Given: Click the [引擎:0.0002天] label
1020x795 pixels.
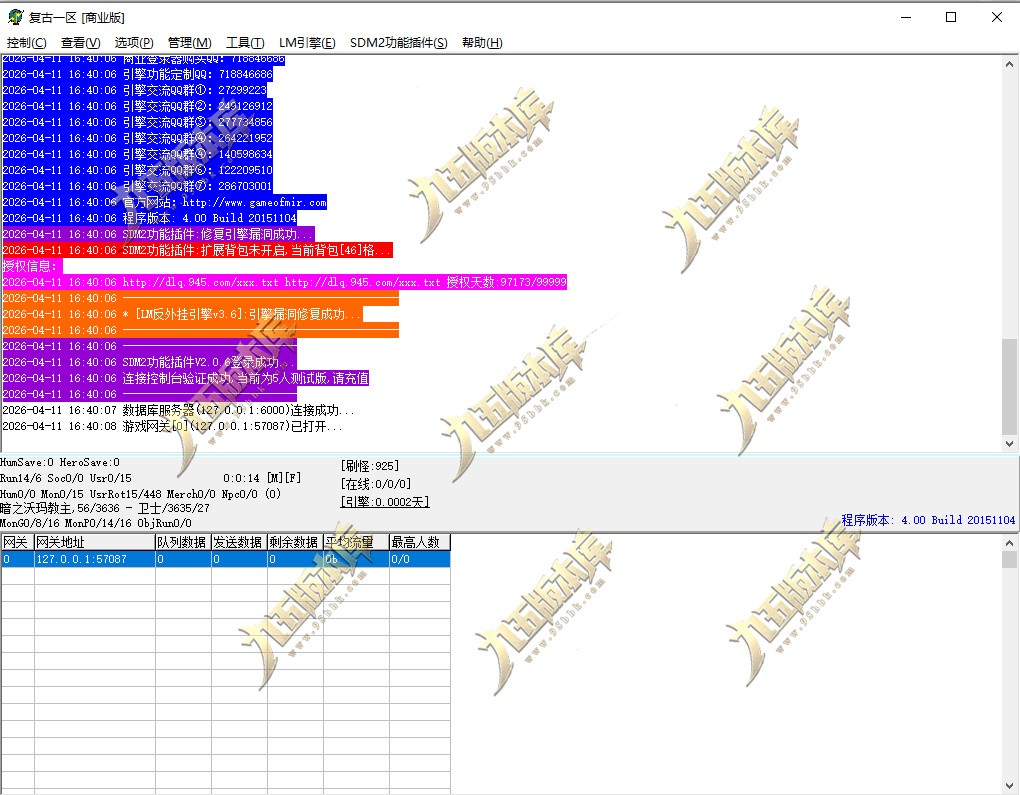Looking at the screenshot, I should [384, 502].
